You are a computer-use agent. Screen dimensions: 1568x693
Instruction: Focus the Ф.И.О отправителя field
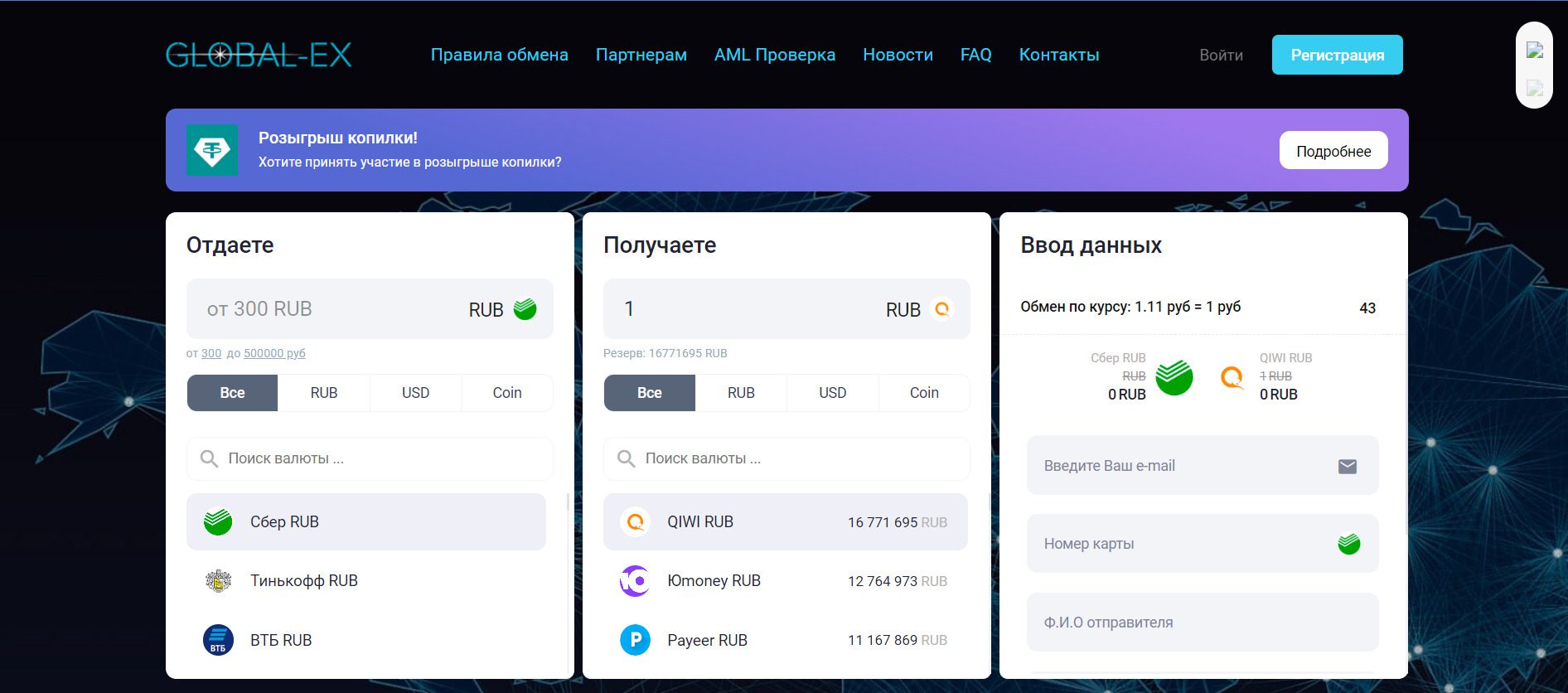pos(1203,623)
